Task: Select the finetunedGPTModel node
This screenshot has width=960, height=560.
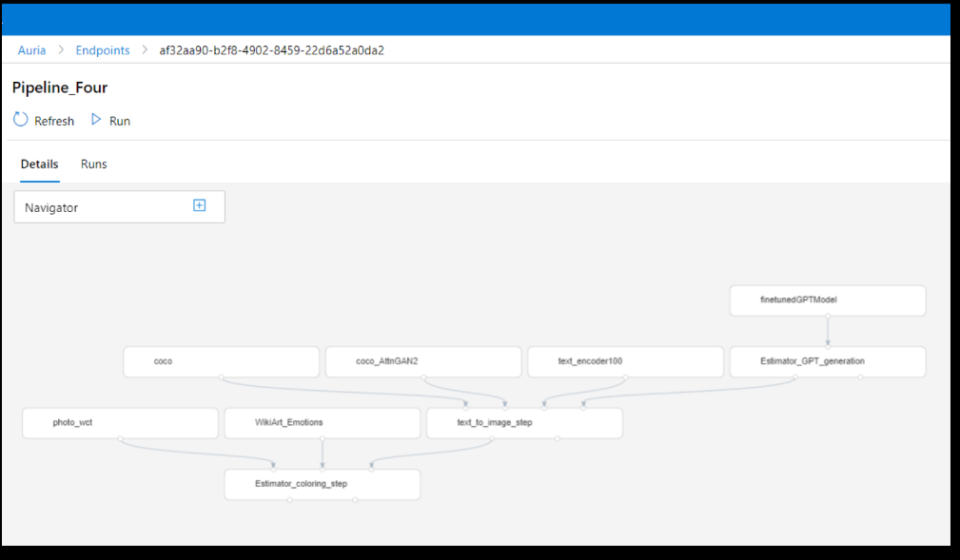Action: [x=828, y=301]
